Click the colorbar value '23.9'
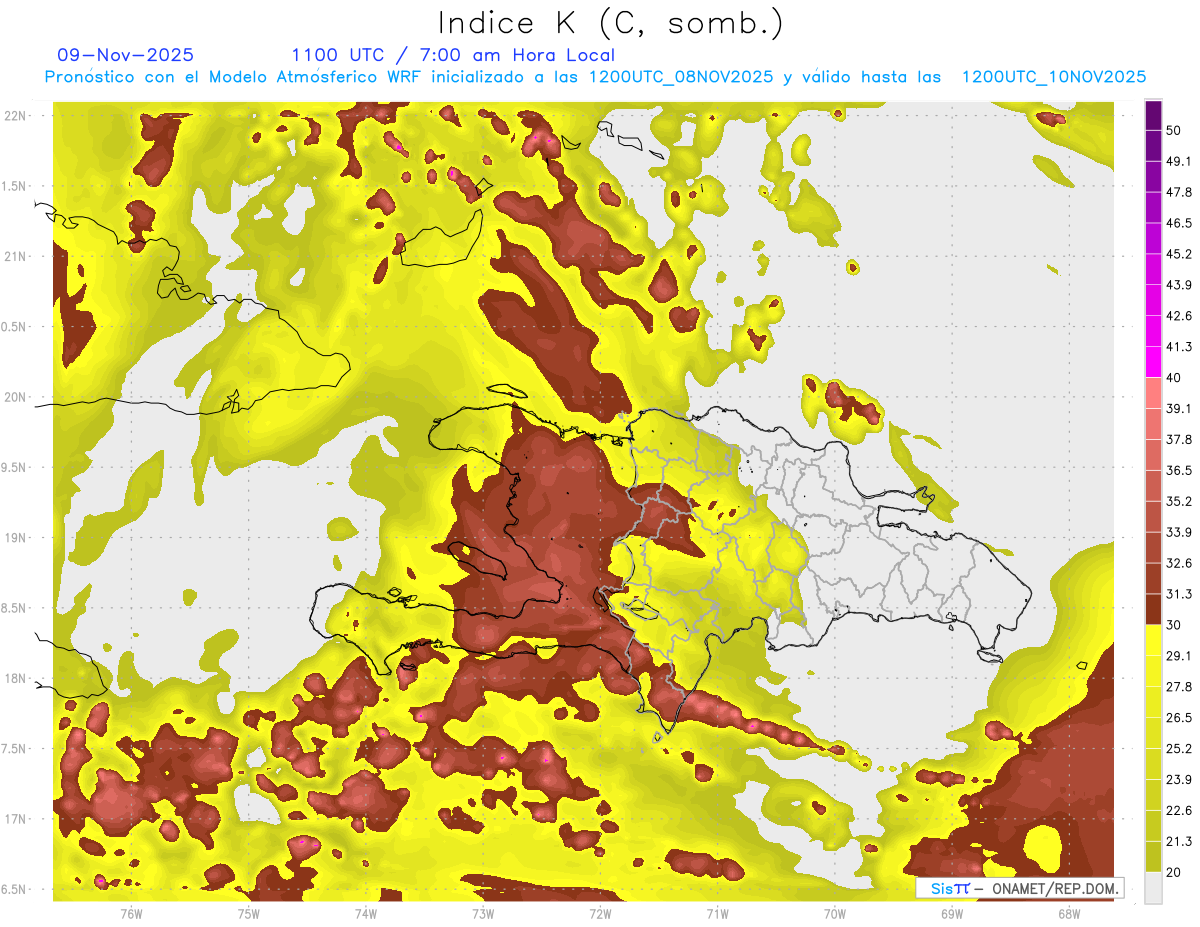Screen dimensions: 1200x927 pyautogui.click(x=1179, y=780)
